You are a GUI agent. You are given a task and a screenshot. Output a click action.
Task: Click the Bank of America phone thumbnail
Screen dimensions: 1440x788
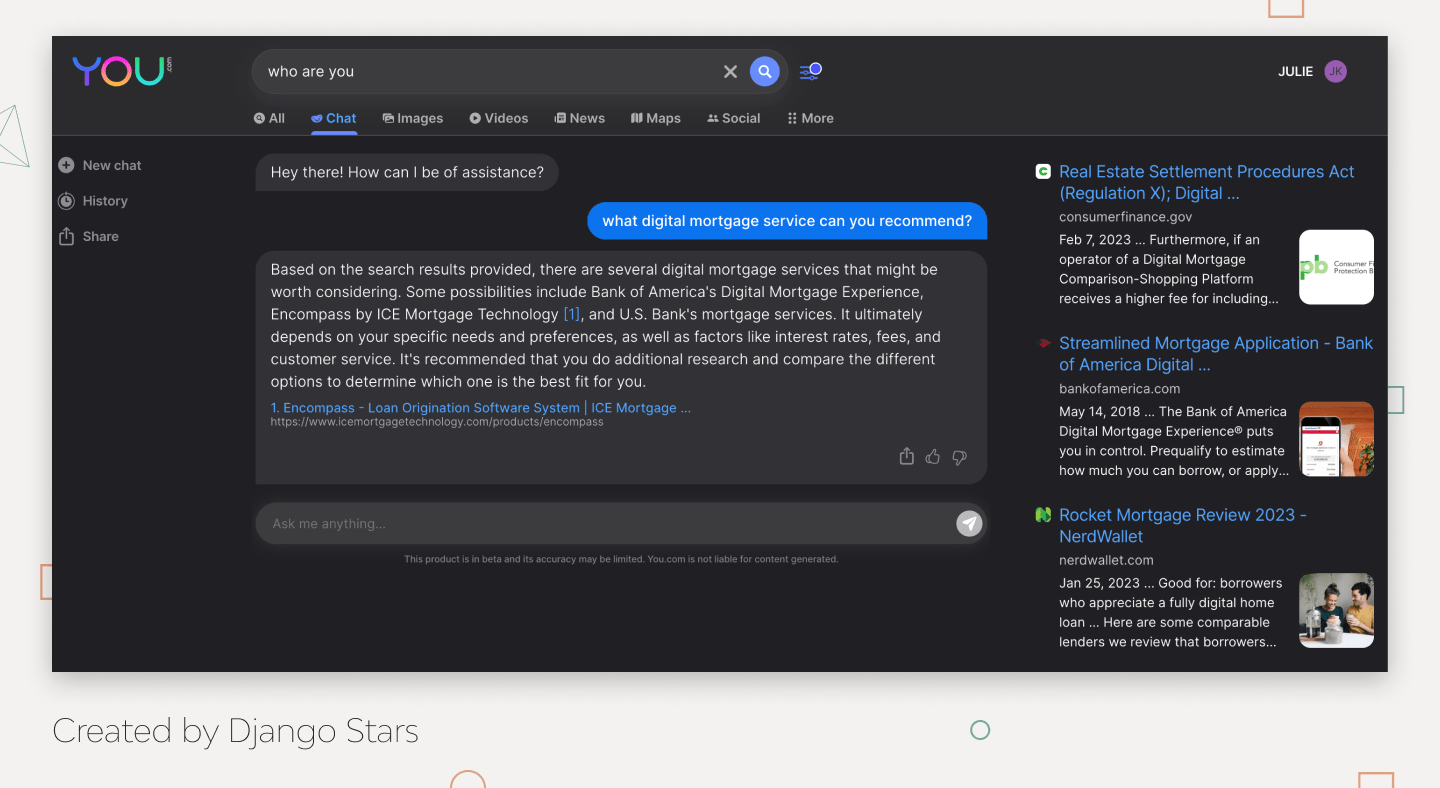[x=1336, y=439]
